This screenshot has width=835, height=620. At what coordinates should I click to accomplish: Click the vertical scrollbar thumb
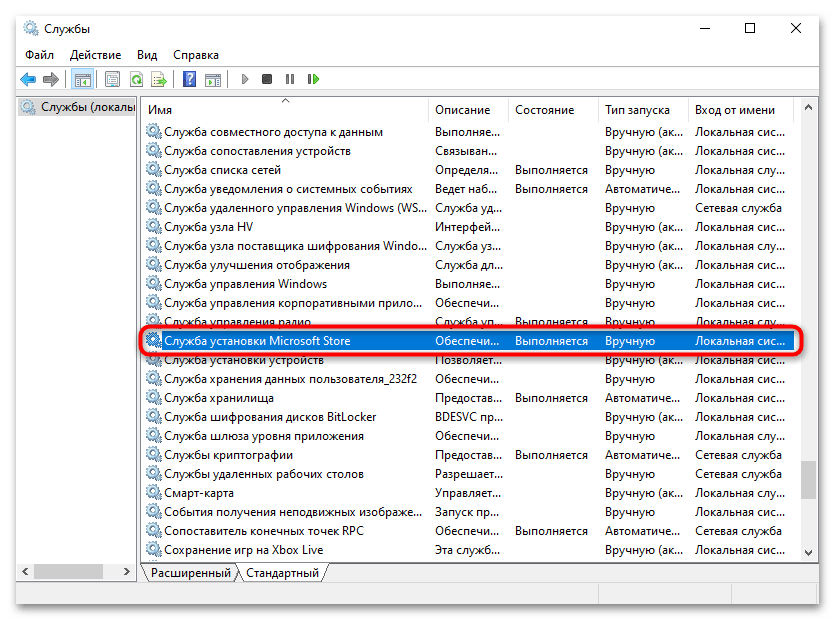point(808,480)
